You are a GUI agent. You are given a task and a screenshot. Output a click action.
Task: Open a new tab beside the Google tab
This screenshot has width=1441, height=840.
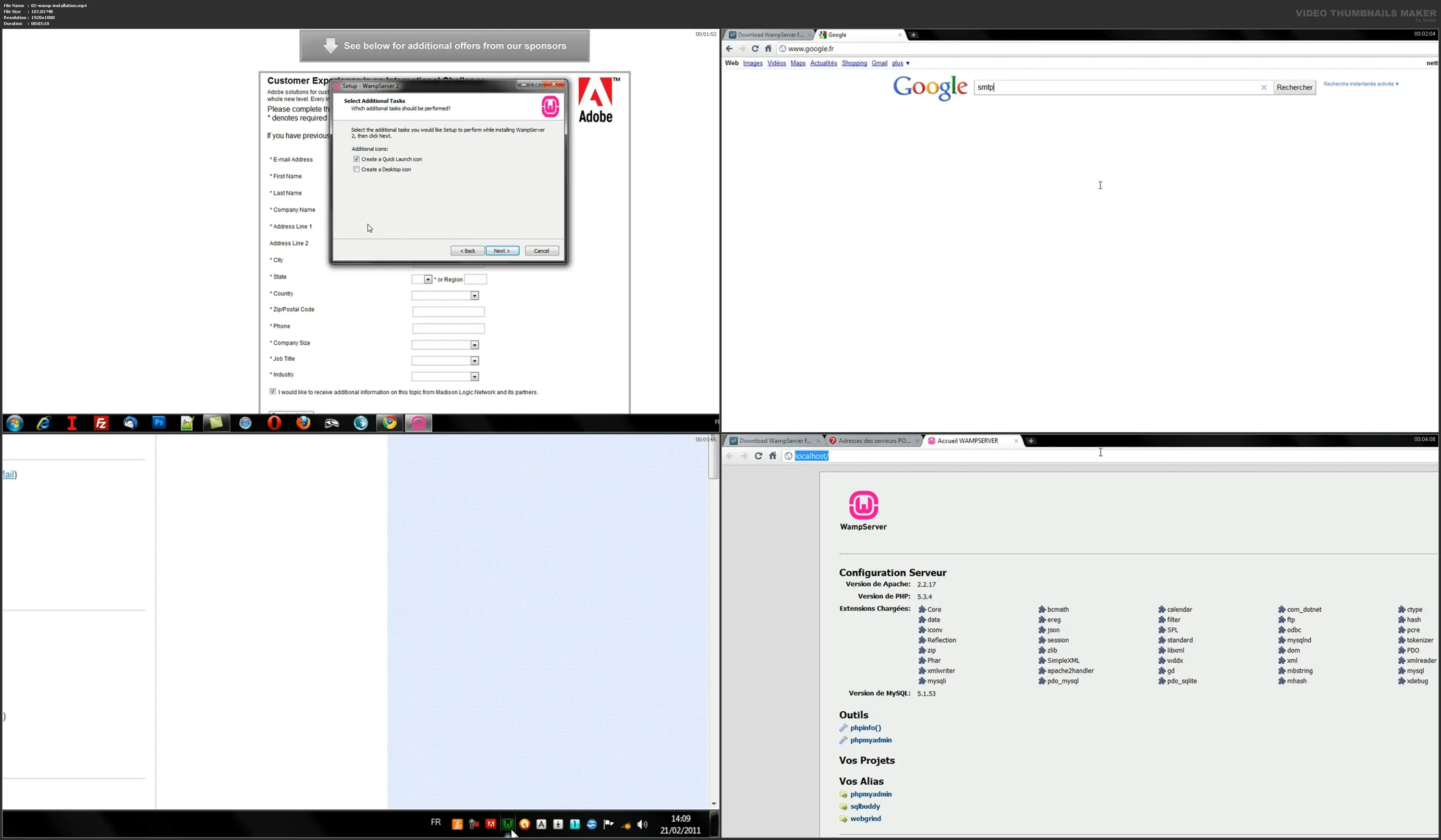(x=913, y=35)
